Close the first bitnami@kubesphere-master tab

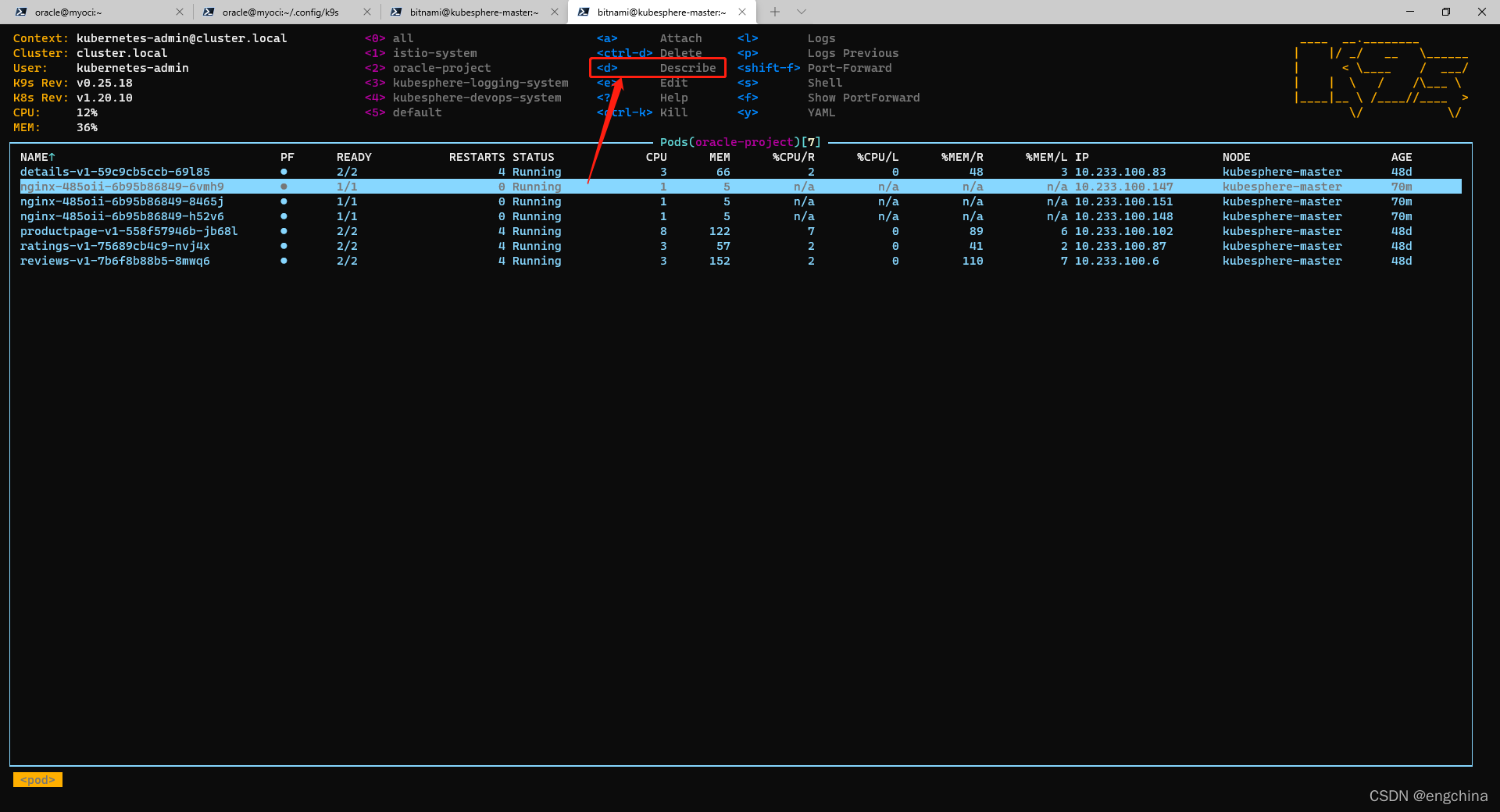click(x=555, y=12)
